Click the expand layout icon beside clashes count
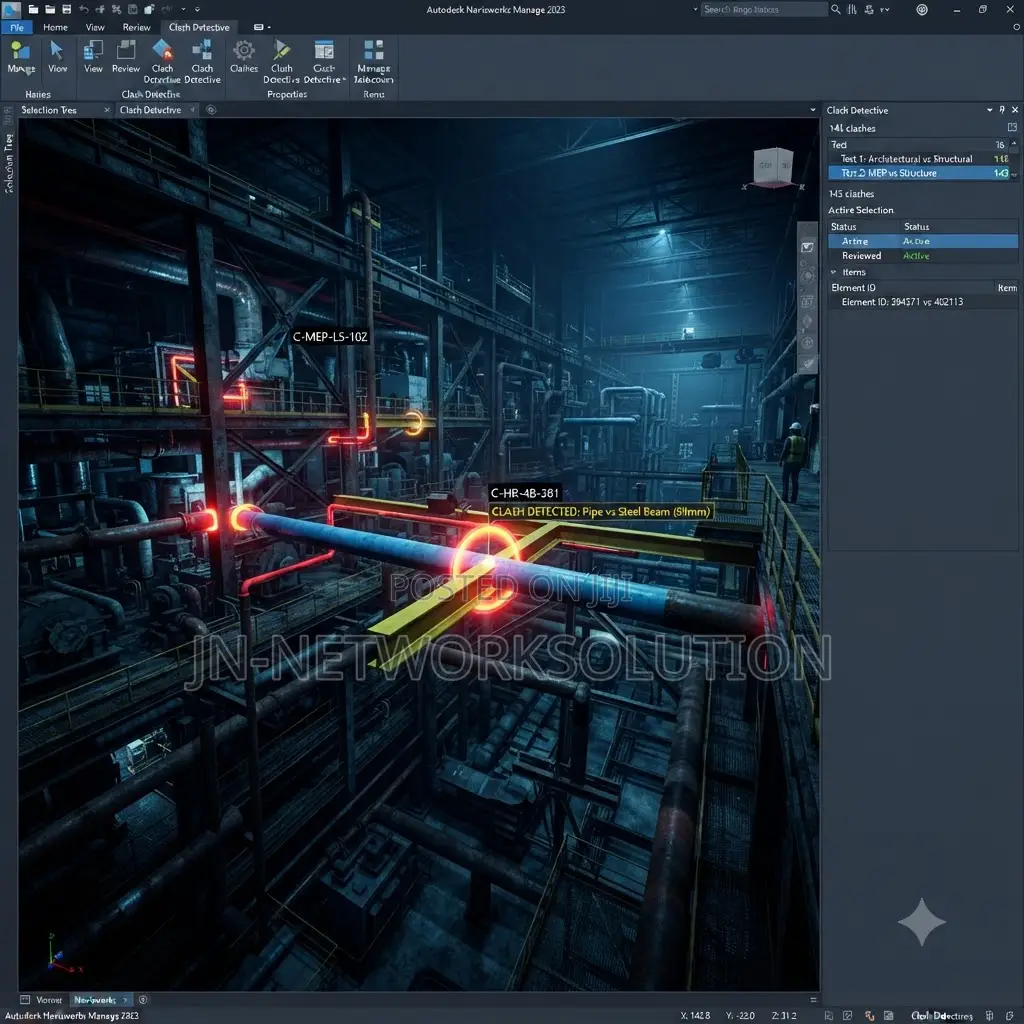Screen dimensions: 1024x1024 pyautogui.click(x=1012, y=127)
